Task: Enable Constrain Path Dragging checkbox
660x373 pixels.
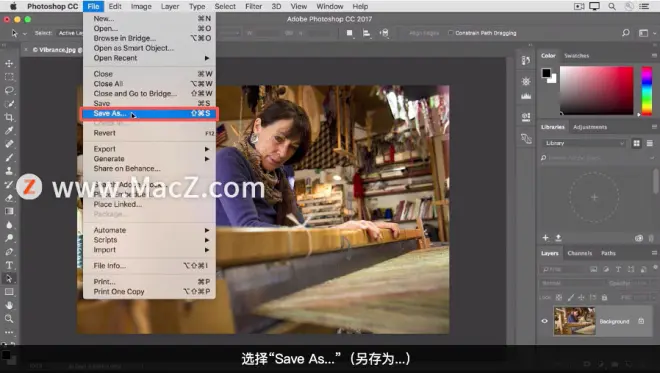Action: (450, 33)
